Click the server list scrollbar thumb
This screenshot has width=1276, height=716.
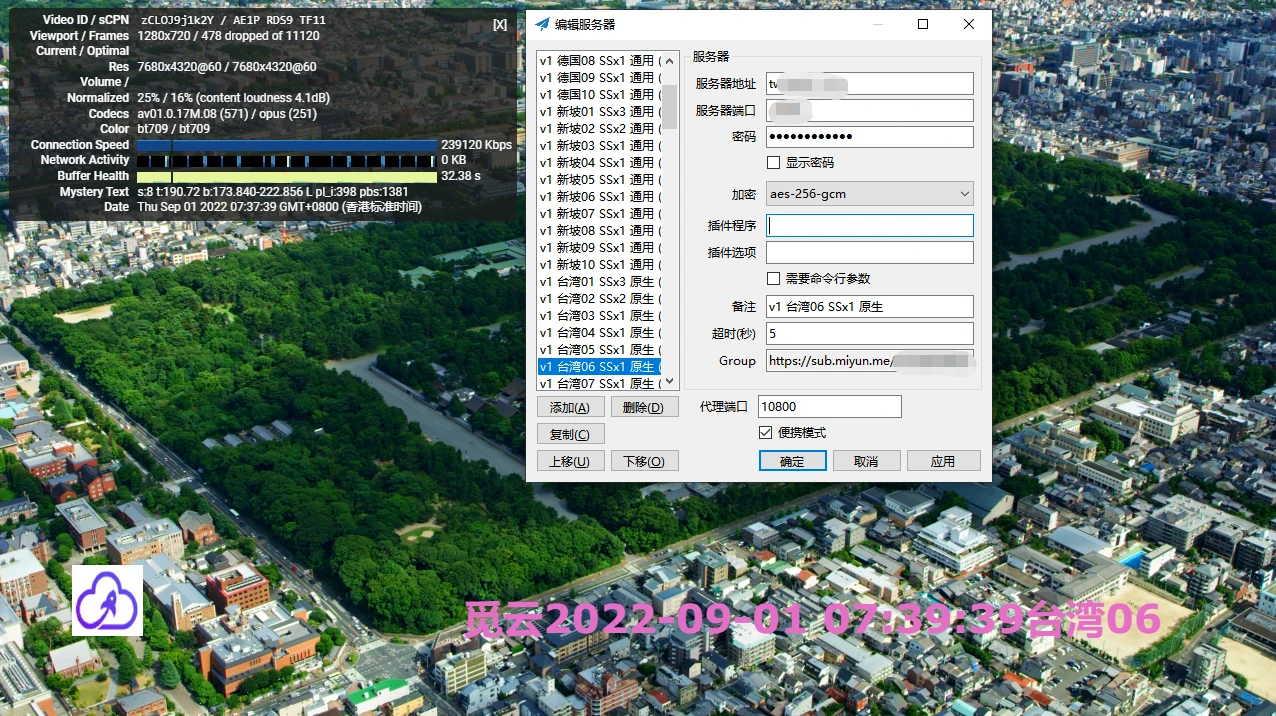(670, 105)
